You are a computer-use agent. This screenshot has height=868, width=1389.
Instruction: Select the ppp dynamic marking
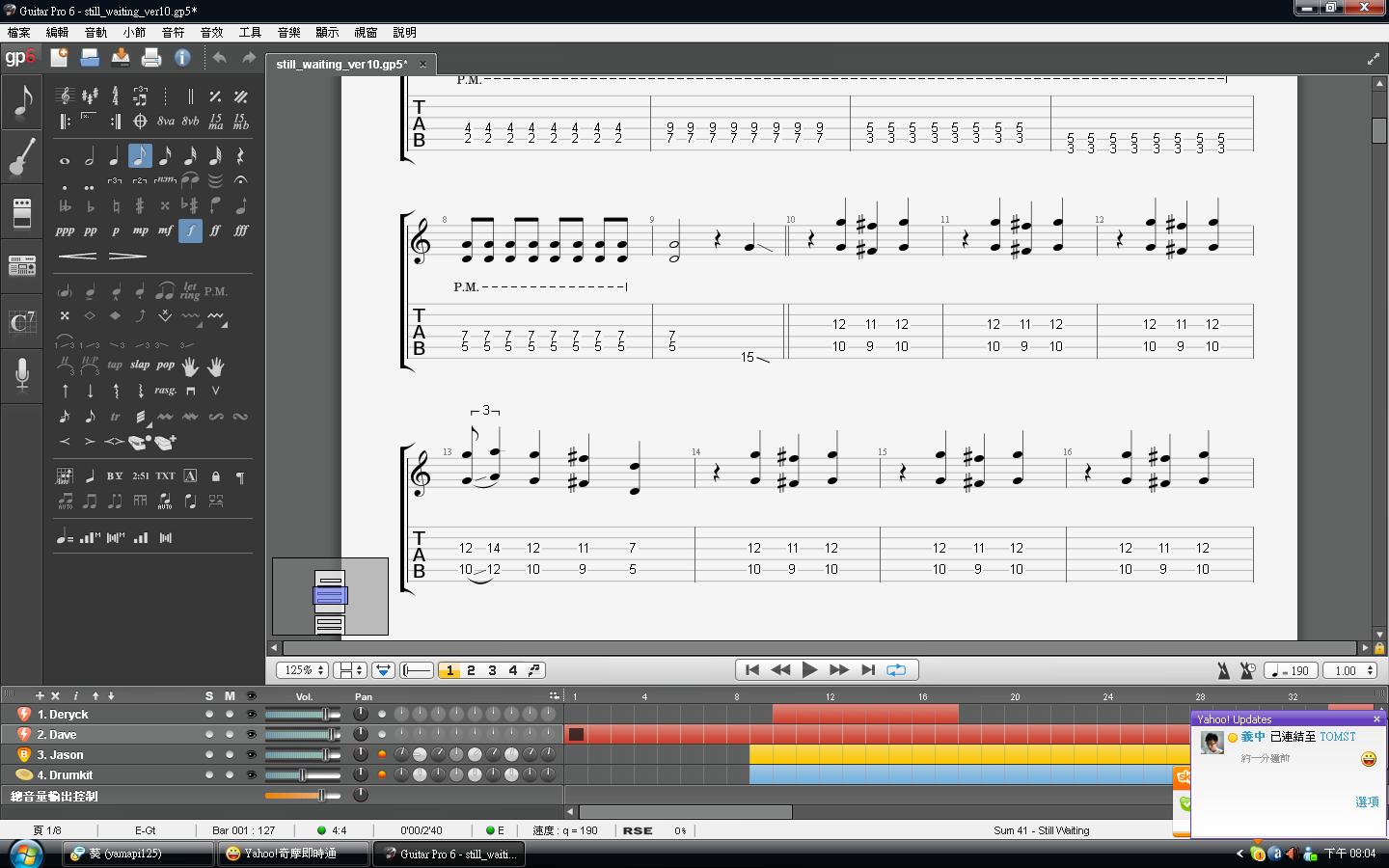[65, 231]
